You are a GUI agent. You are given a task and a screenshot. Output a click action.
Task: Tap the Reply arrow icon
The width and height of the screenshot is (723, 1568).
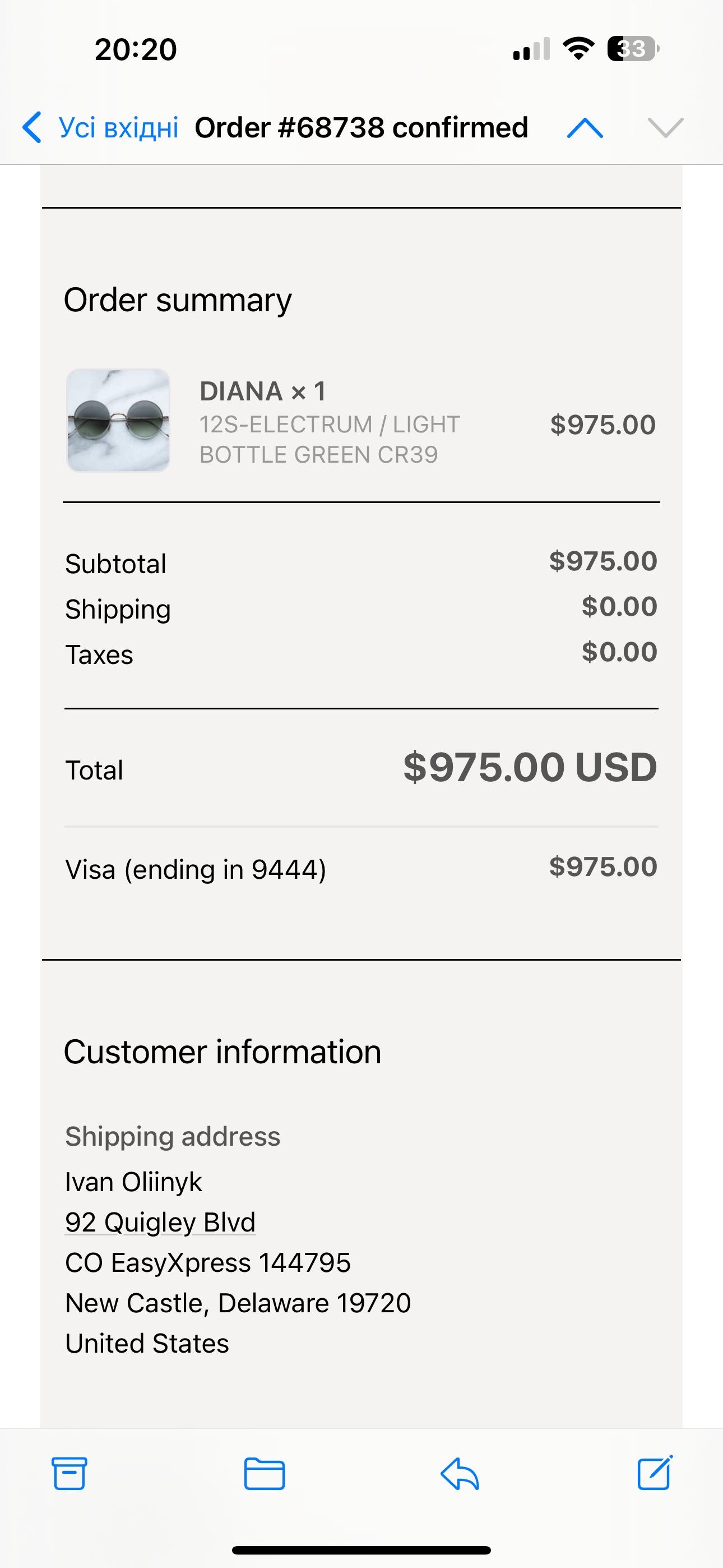click(460, 1474)
